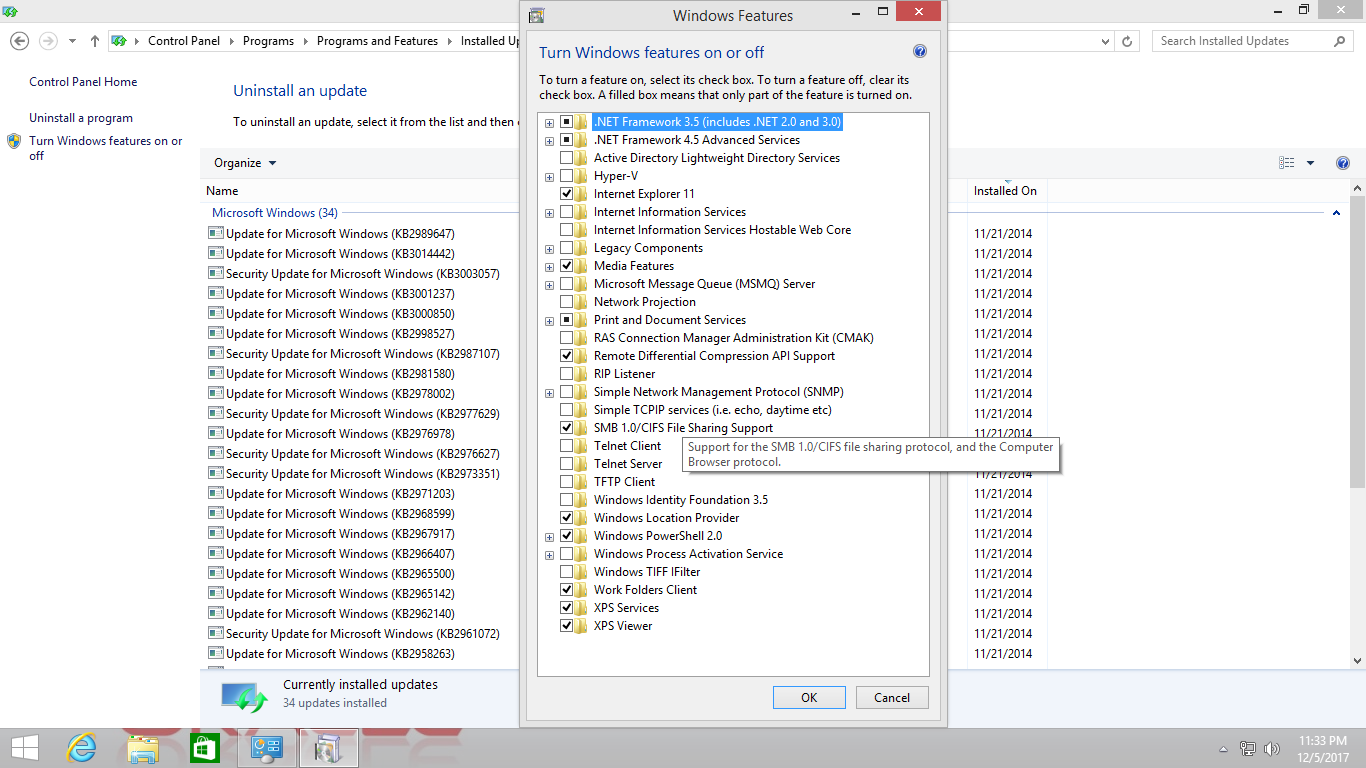The image size is (1366, 768).
Task: Click Programs and Features breadcrumb
Action: [x=377, y=41]
